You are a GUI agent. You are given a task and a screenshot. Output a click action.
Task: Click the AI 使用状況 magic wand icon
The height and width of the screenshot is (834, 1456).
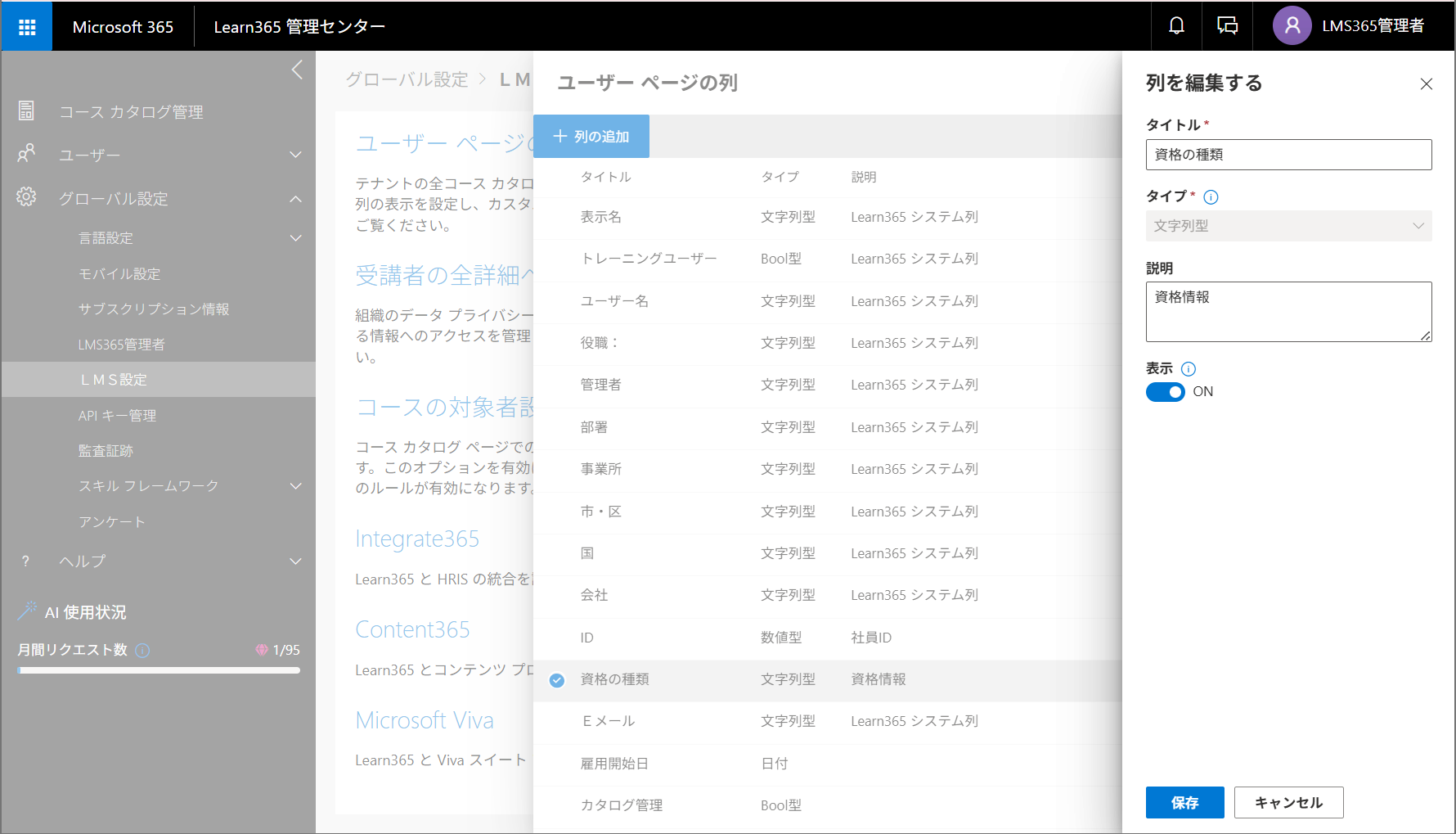27,611
